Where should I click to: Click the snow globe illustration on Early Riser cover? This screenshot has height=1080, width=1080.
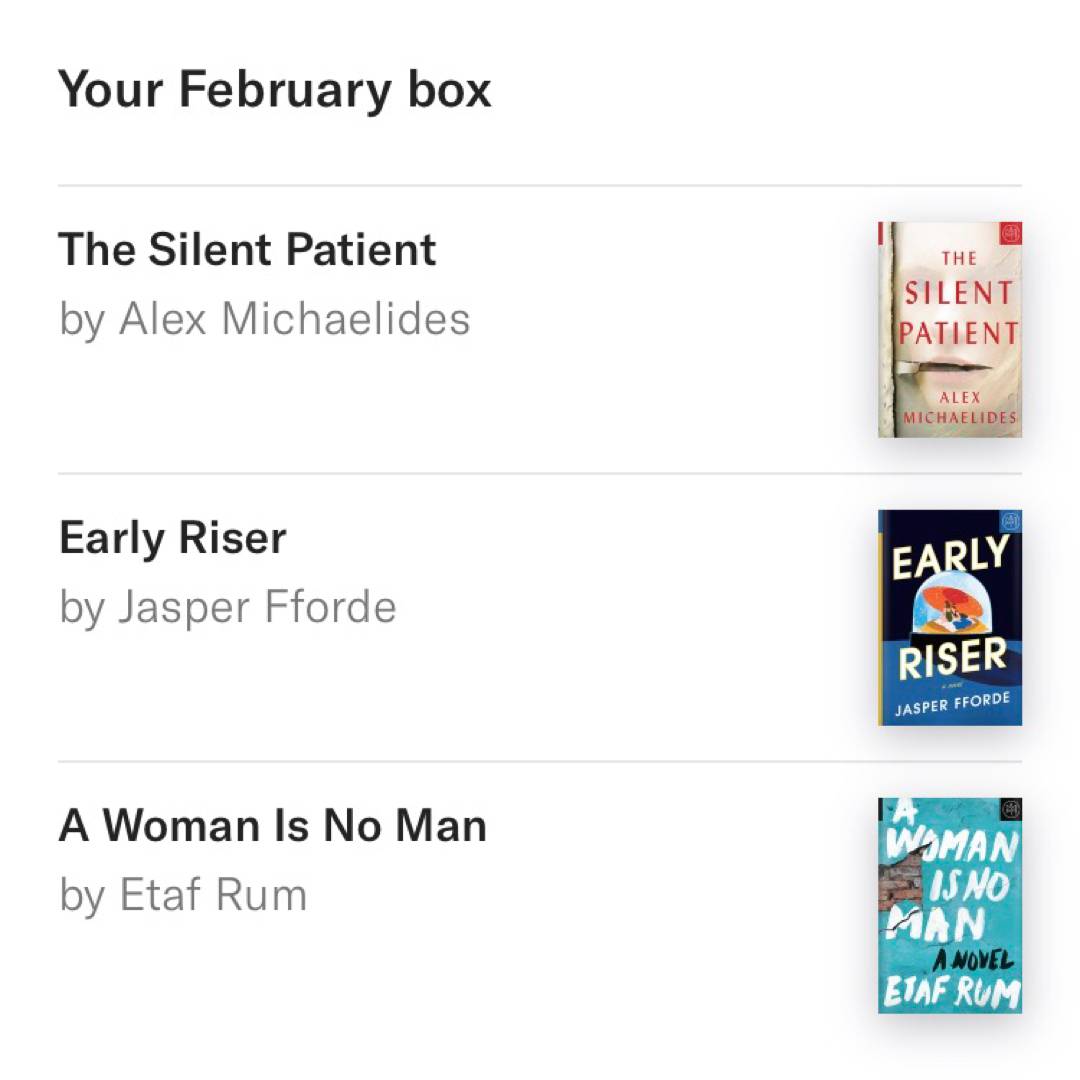(950, 606)
